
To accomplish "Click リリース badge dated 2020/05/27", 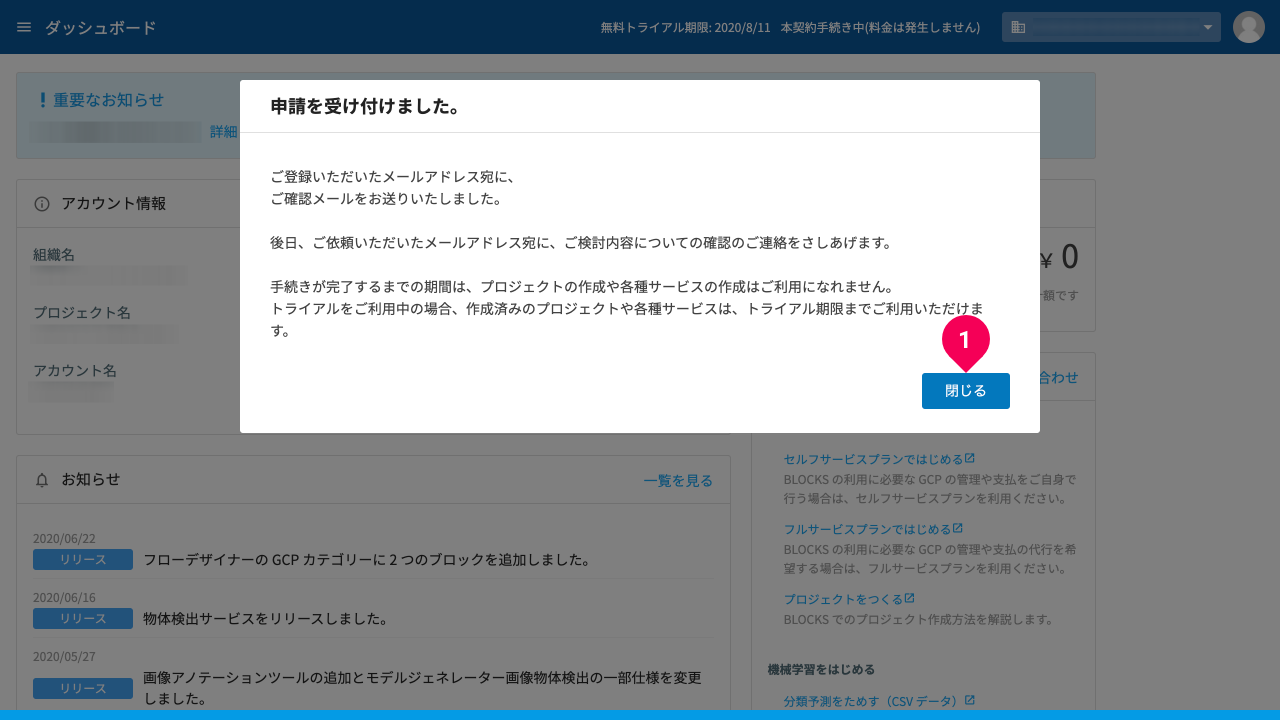I will point(83,688).
